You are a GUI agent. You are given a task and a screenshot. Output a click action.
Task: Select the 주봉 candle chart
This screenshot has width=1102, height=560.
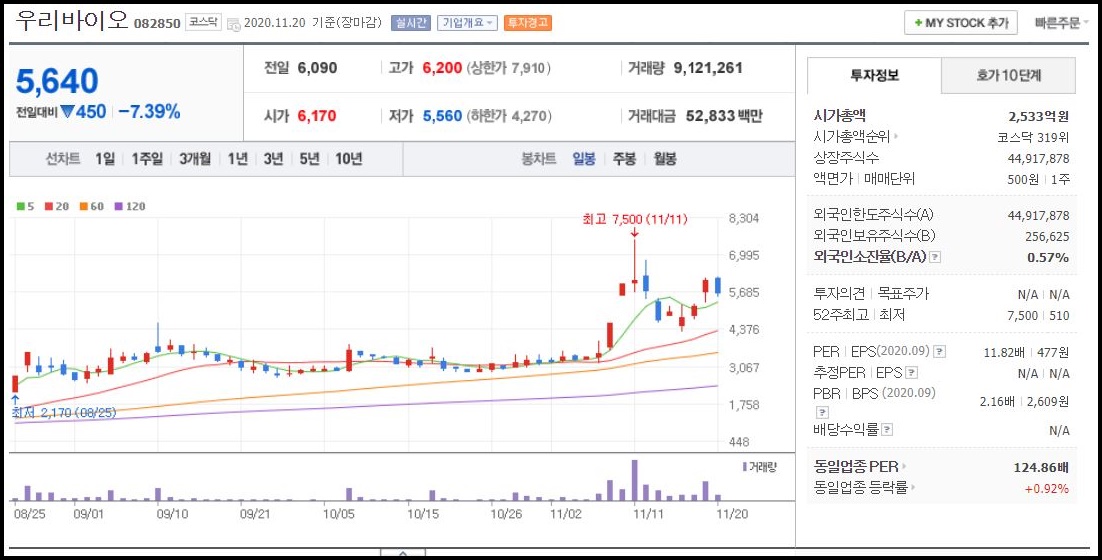(x=624, y=159)
